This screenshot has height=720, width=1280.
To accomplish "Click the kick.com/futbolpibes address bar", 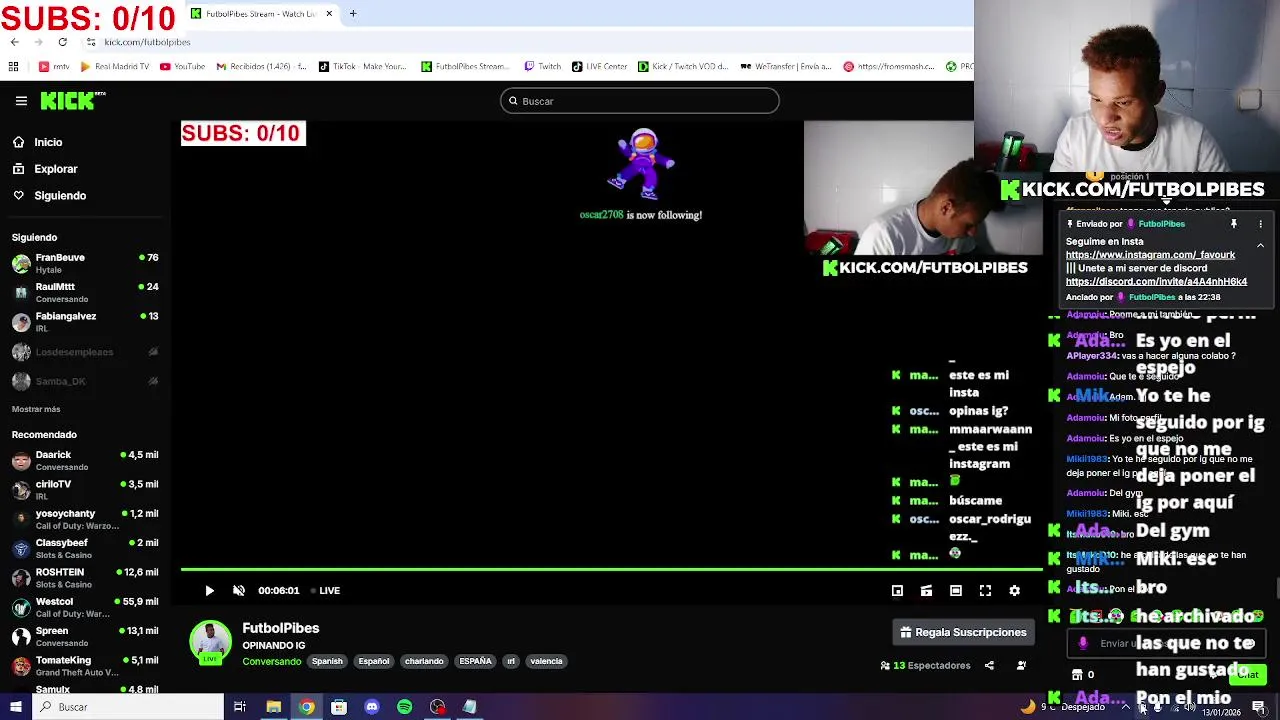I will (147, 42).
